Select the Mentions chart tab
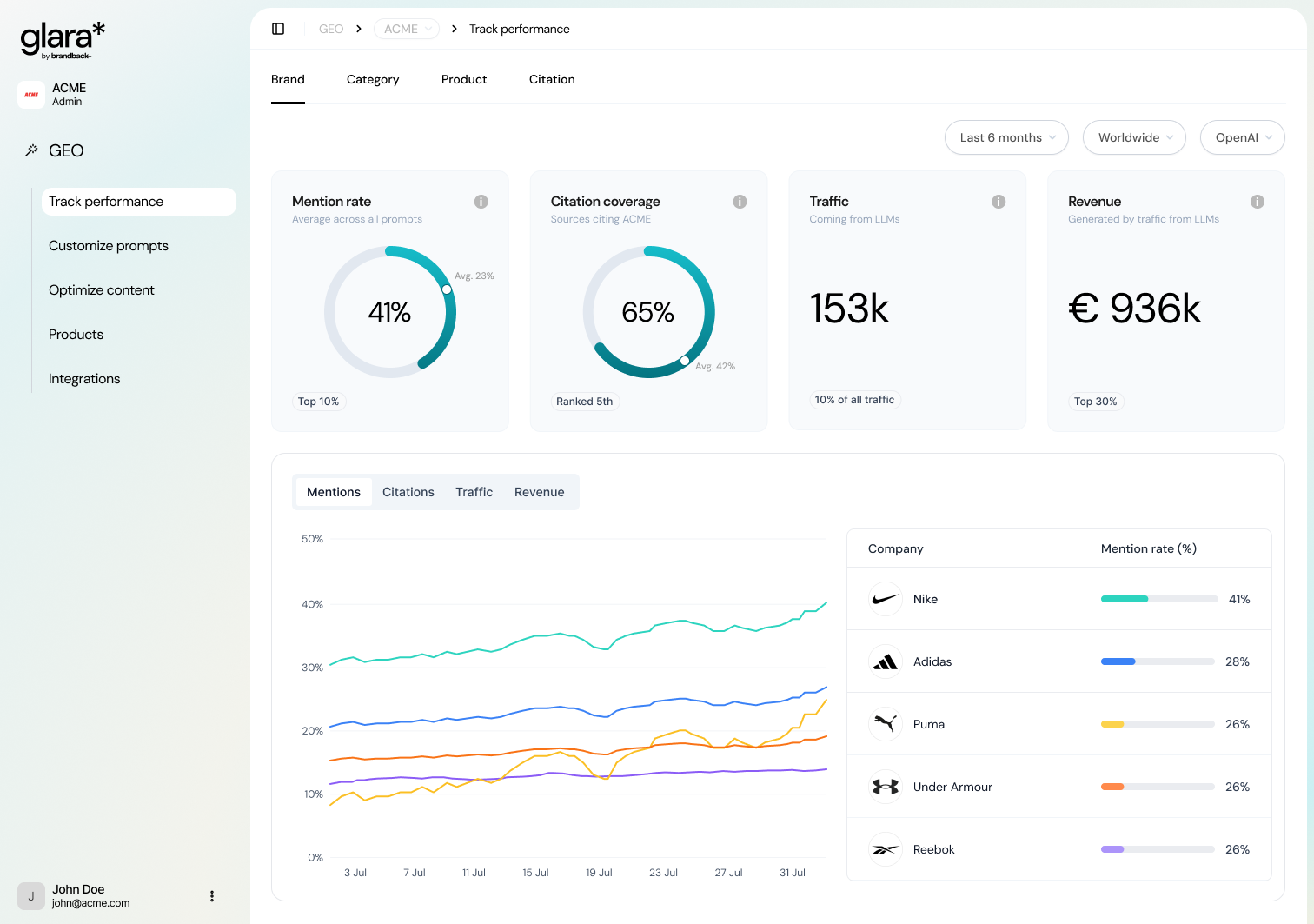The height and width of the screenshot is (924, 1314). point(334,492)
